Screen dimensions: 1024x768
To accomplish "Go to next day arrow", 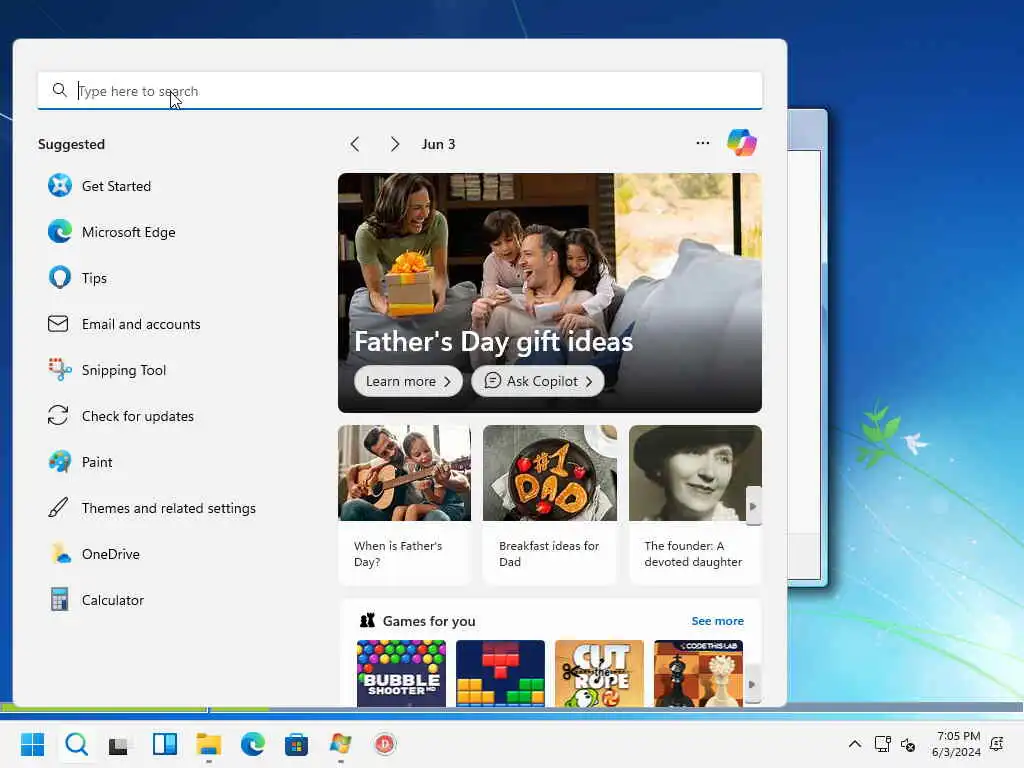I will click(x=394, y=144).
